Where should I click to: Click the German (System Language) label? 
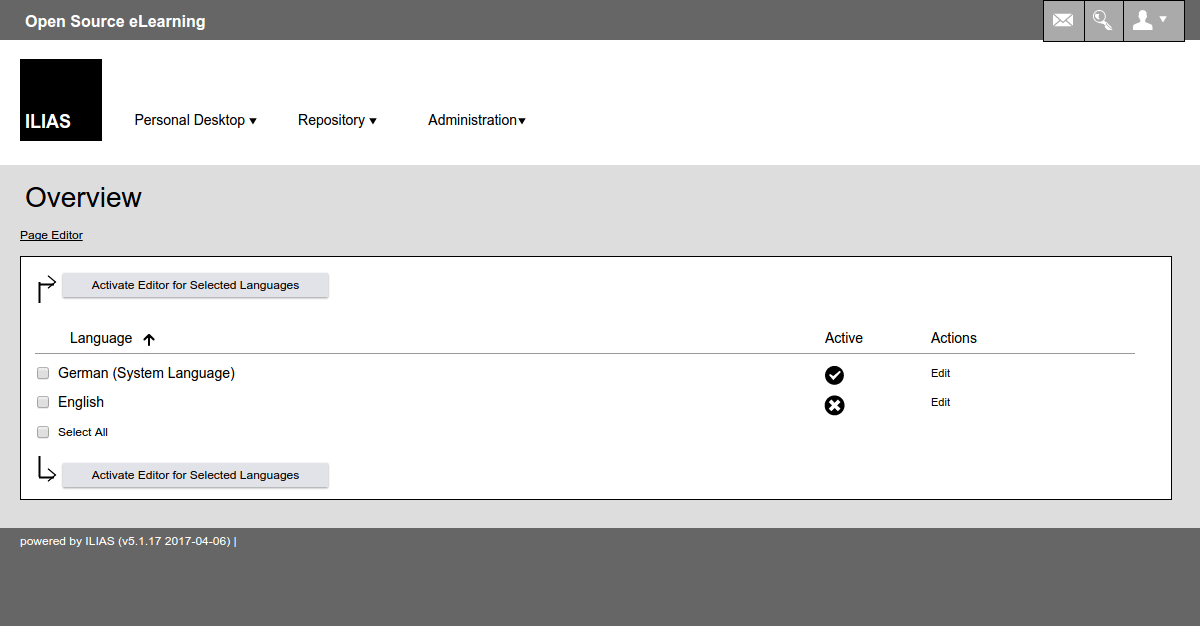point(146,373)
